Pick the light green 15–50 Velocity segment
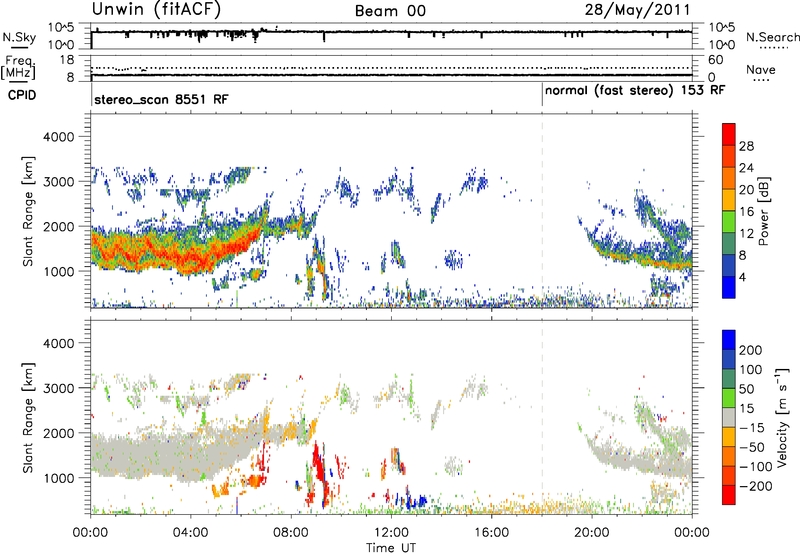 pos(729,398)
